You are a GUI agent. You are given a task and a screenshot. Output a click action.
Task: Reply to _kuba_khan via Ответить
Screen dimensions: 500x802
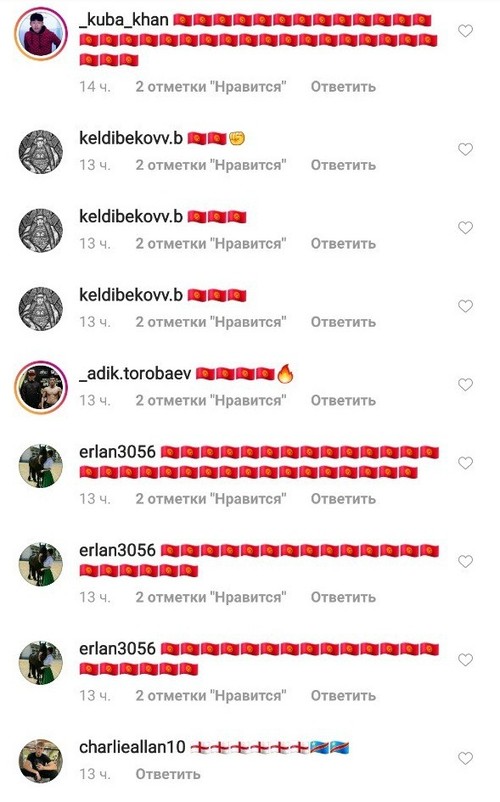[343, 87]
